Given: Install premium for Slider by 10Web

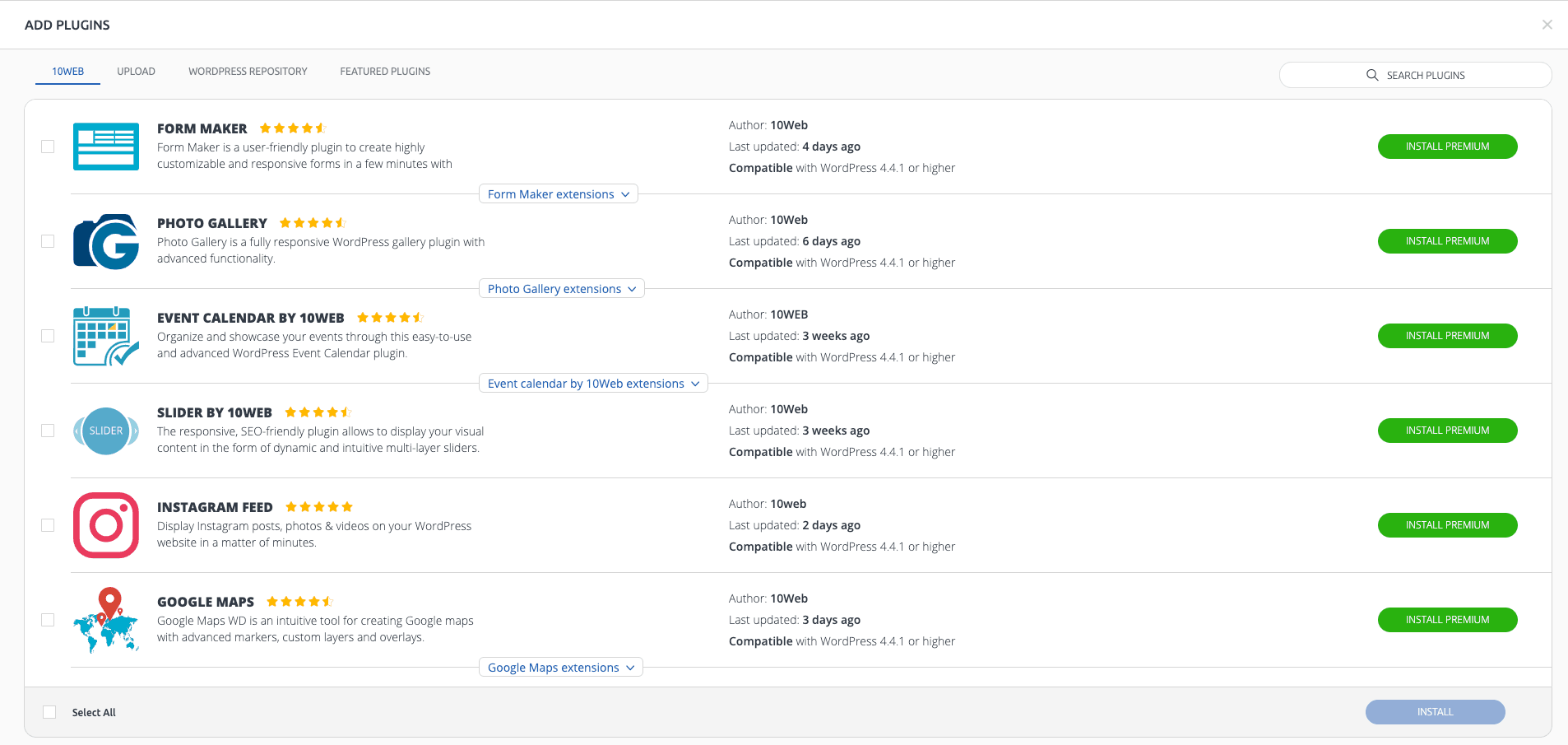Looking at the screenshot, I should click(x=1447, y=431).
